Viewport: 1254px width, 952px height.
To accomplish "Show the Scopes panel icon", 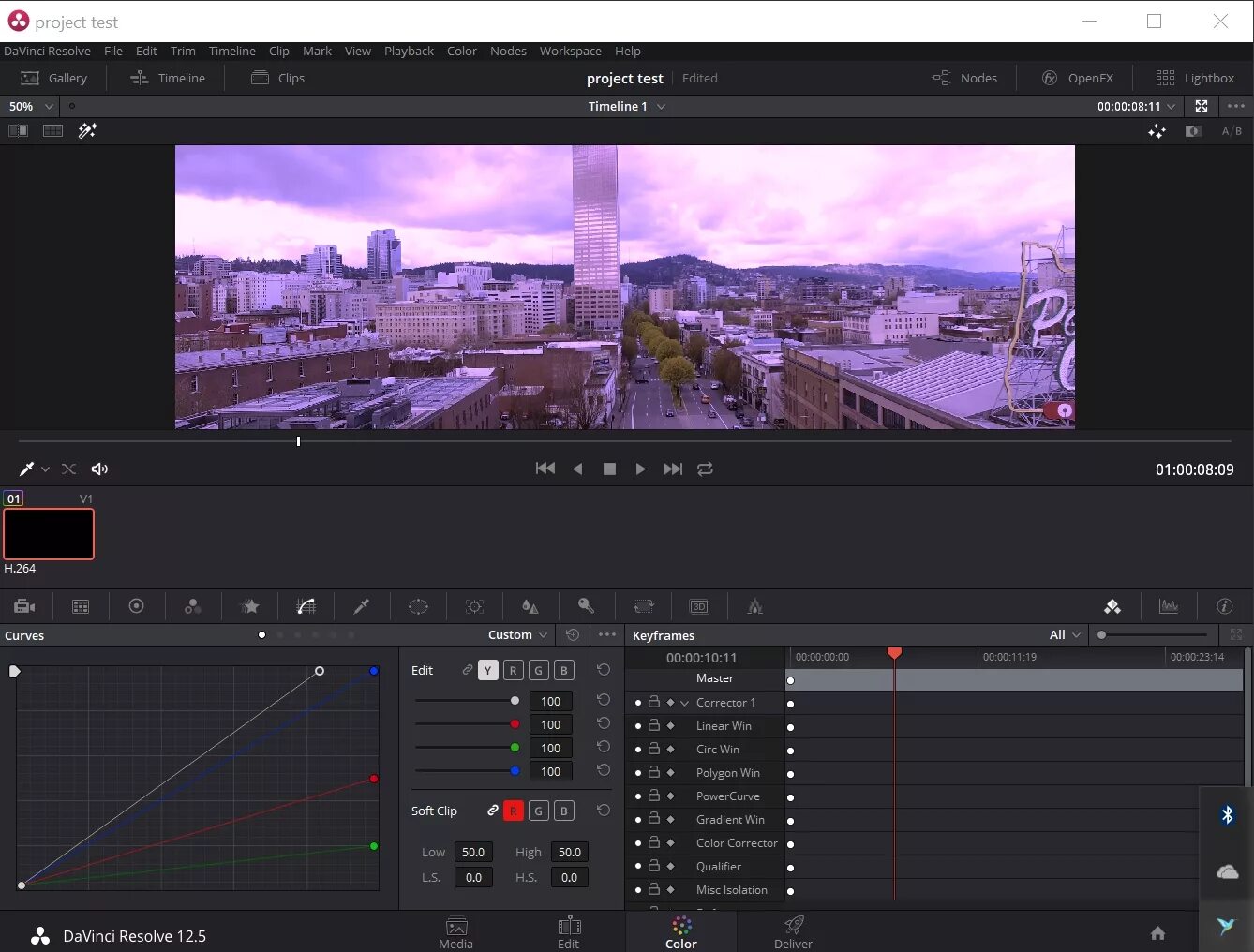I will [x=1169, y=606].
